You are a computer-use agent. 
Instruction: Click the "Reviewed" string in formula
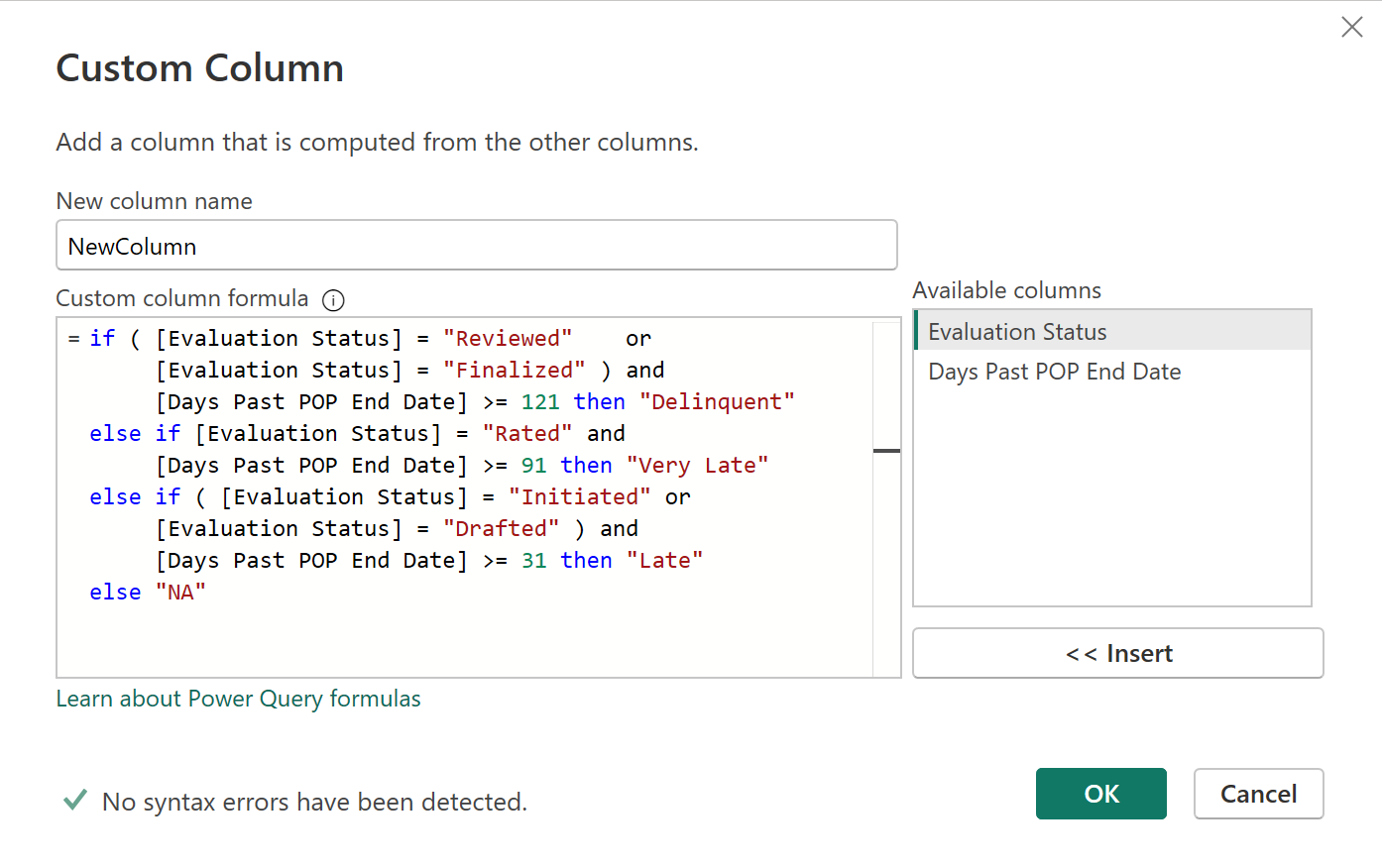click(508, 338)
